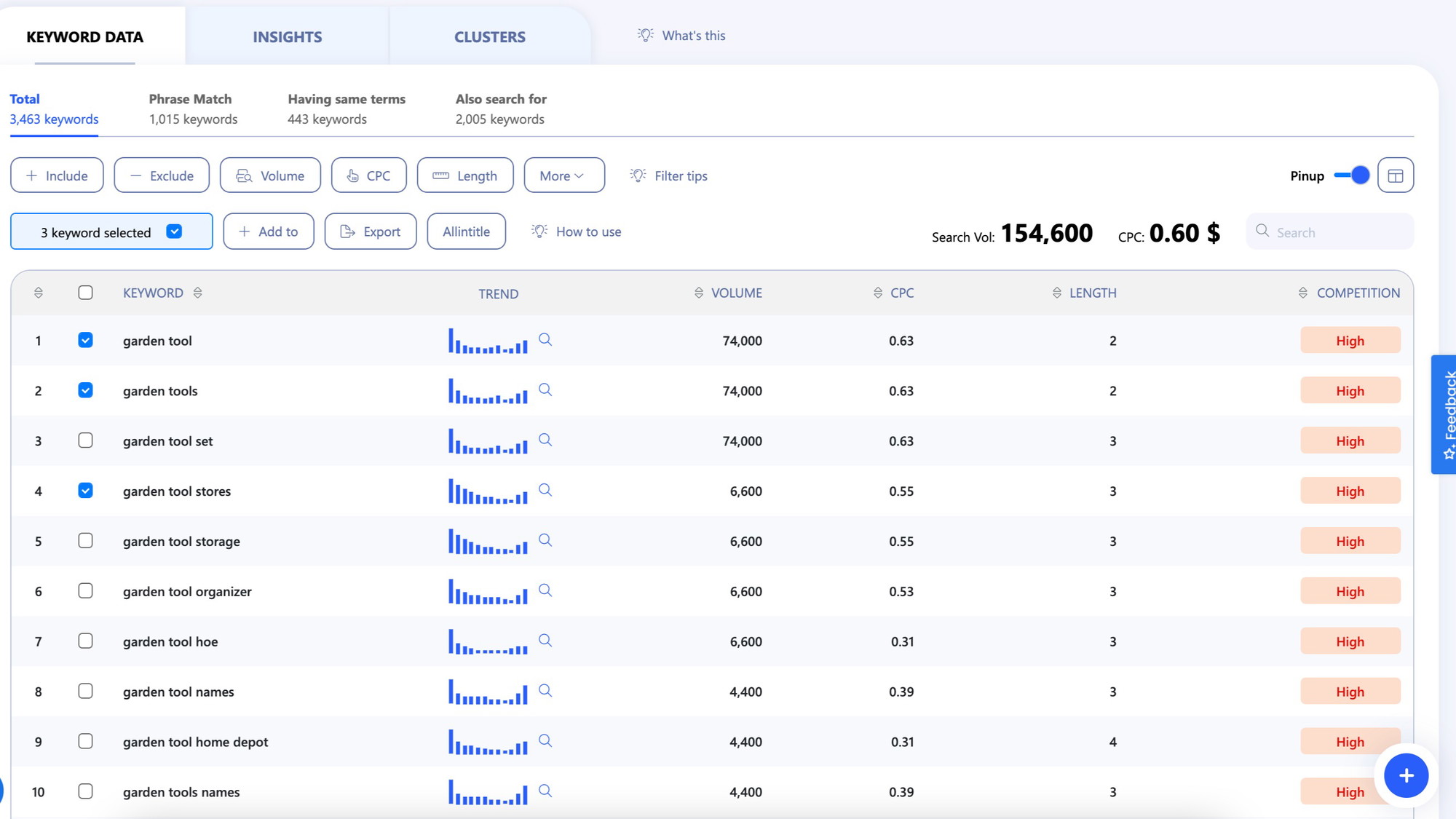Screen dimensions: 1456x819
Task: Select the Having same terms tab
Action: (x=347, y=109)
